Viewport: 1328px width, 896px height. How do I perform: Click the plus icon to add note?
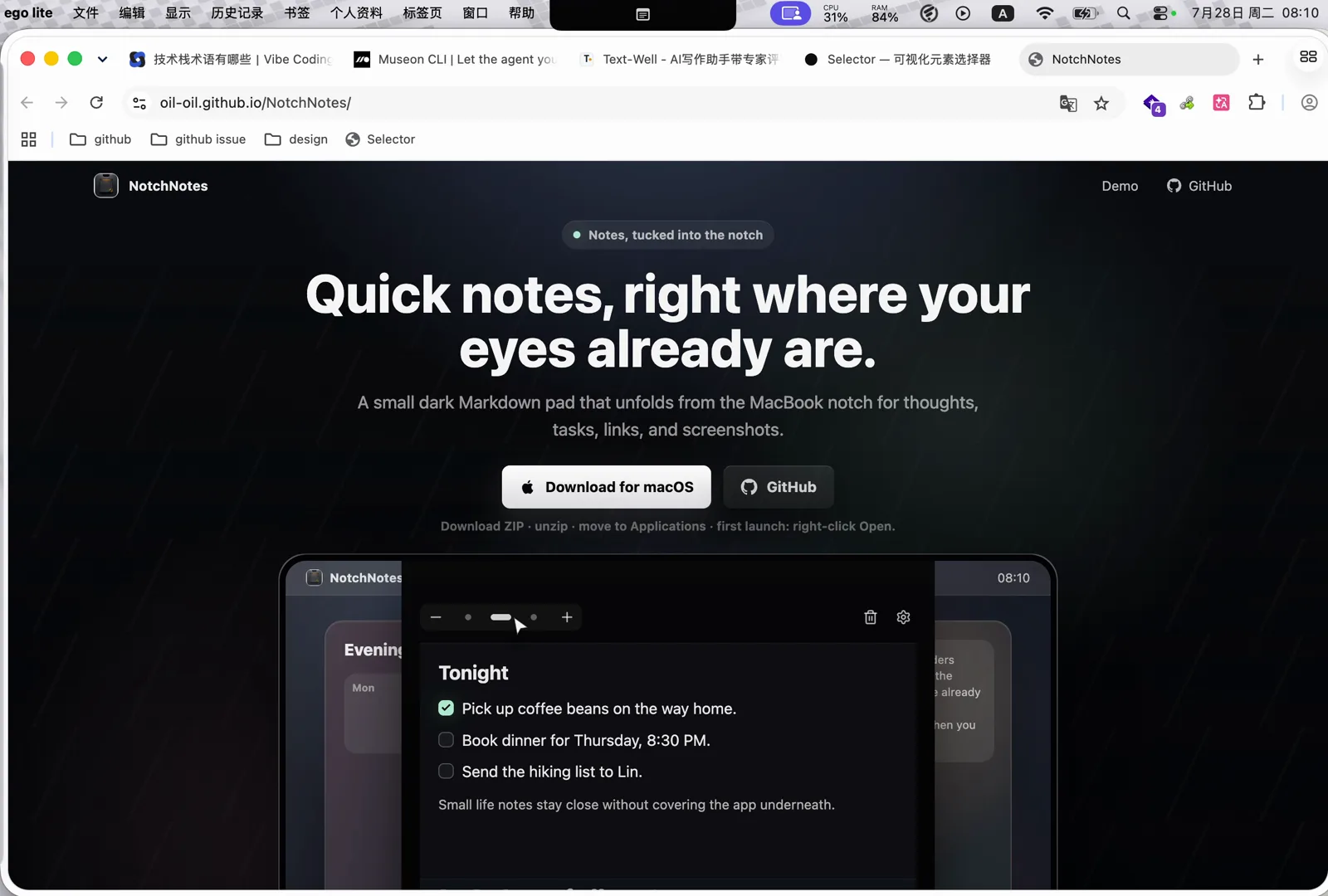567,617
